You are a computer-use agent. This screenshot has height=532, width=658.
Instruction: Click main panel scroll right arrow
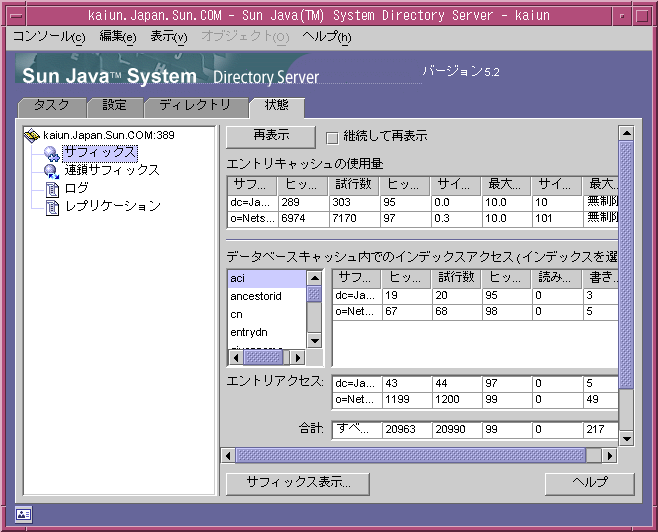click(x=610, y=456)
